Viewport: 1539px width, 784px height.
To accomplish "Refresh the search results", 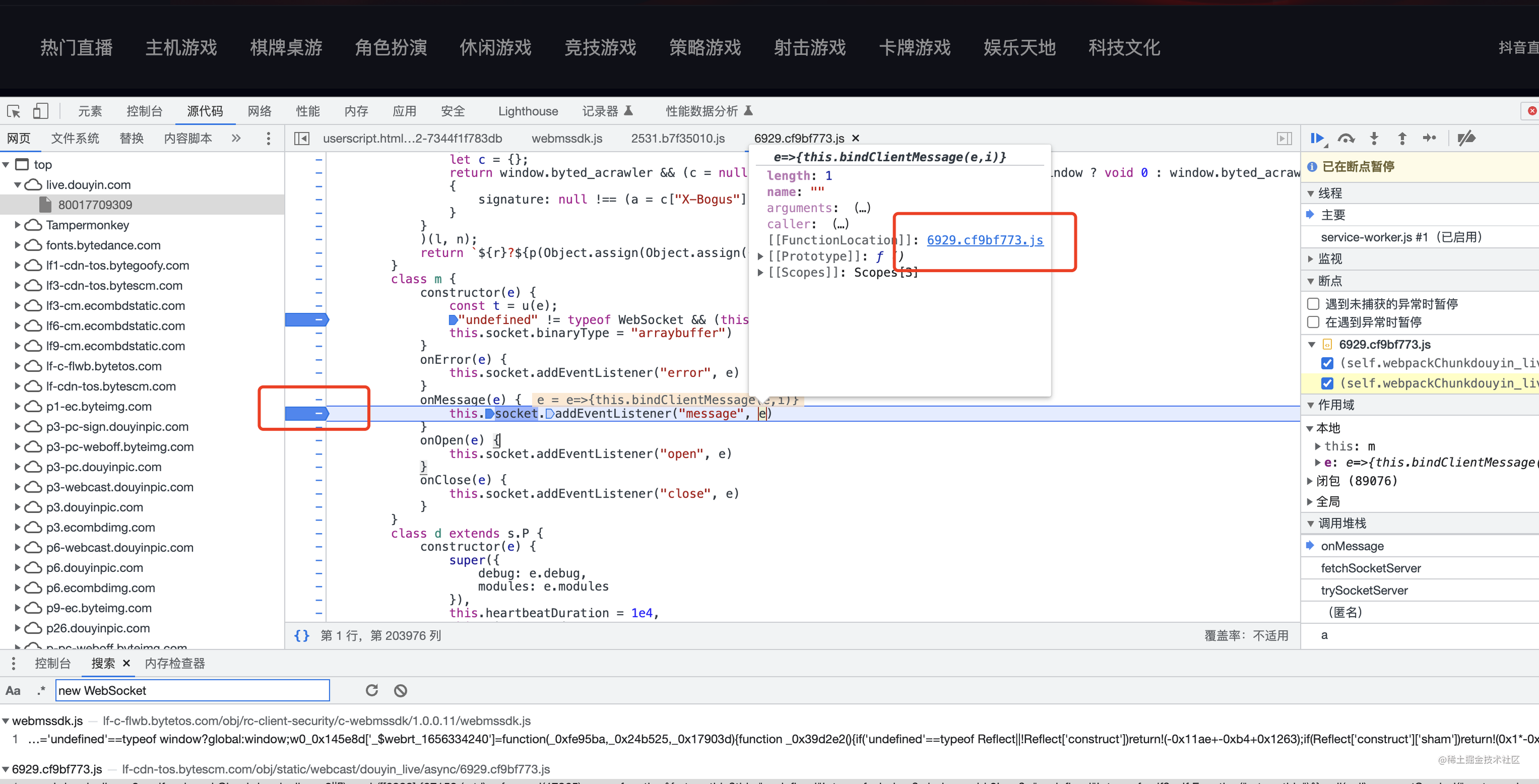I will coord(372,690).
